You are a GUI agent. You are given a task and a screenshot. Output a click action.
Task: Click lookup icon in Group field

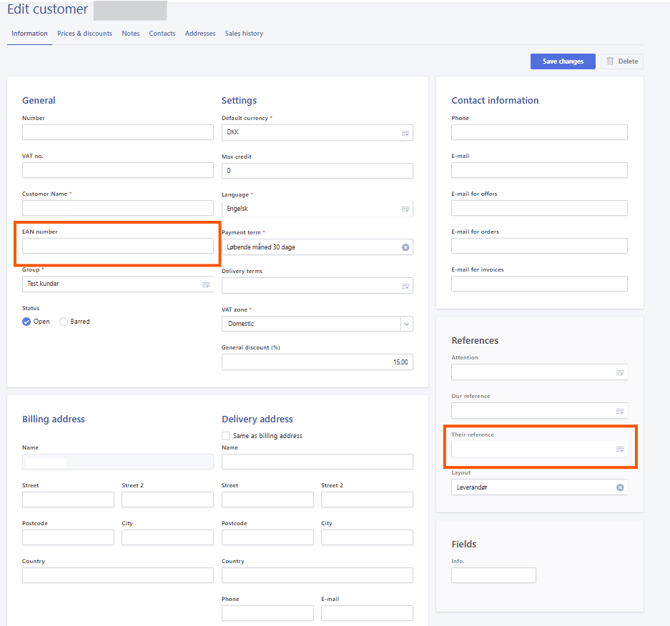click(x=206, y=284)
